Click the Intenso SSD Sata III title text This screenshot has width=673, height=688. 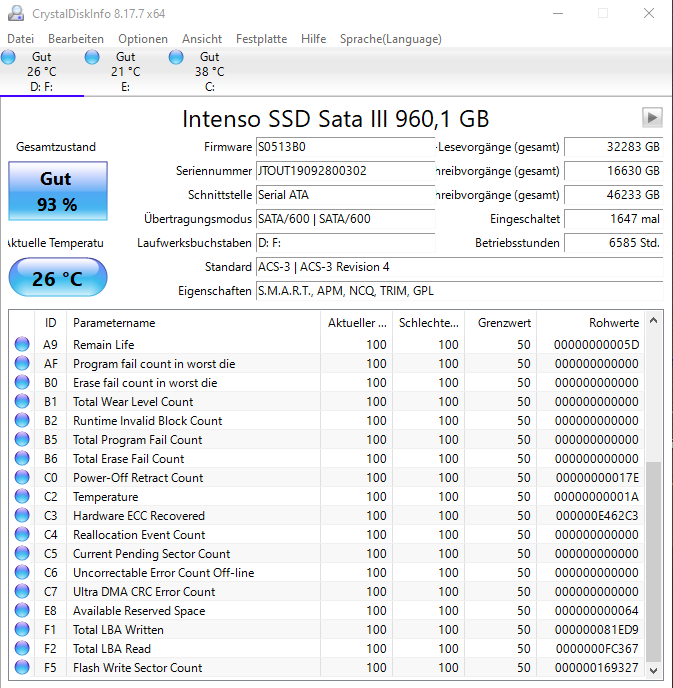coord(336,118)
